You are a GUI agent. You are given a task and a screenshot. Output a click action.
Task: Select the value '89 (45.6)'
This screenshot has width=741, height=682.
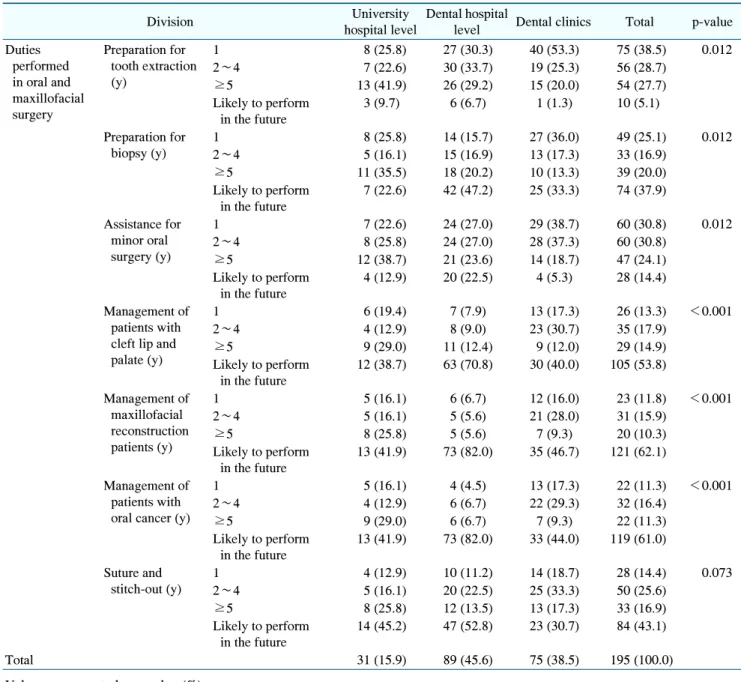468,660
